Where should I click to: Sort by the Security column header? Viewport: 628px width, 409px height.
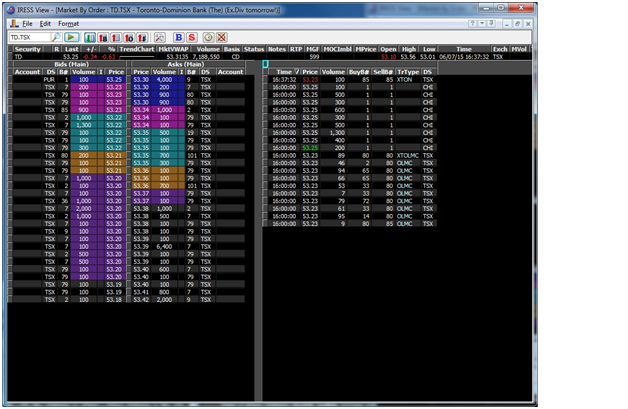tap(28, 49)
